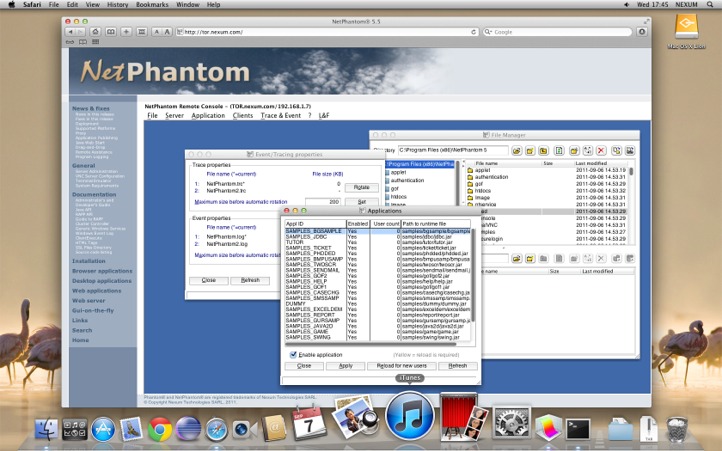Image resolution: width=722 pixels, height=451 pixels.
Task: Open the Trace & Event menu
Action: click(x=280, y=116)
